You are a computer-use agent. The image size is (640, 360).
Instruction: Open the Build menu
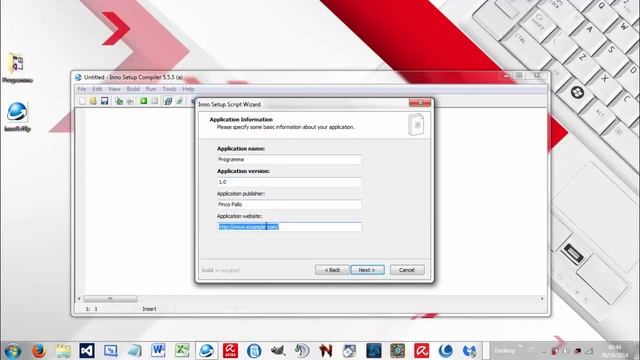tap(133, 89)
